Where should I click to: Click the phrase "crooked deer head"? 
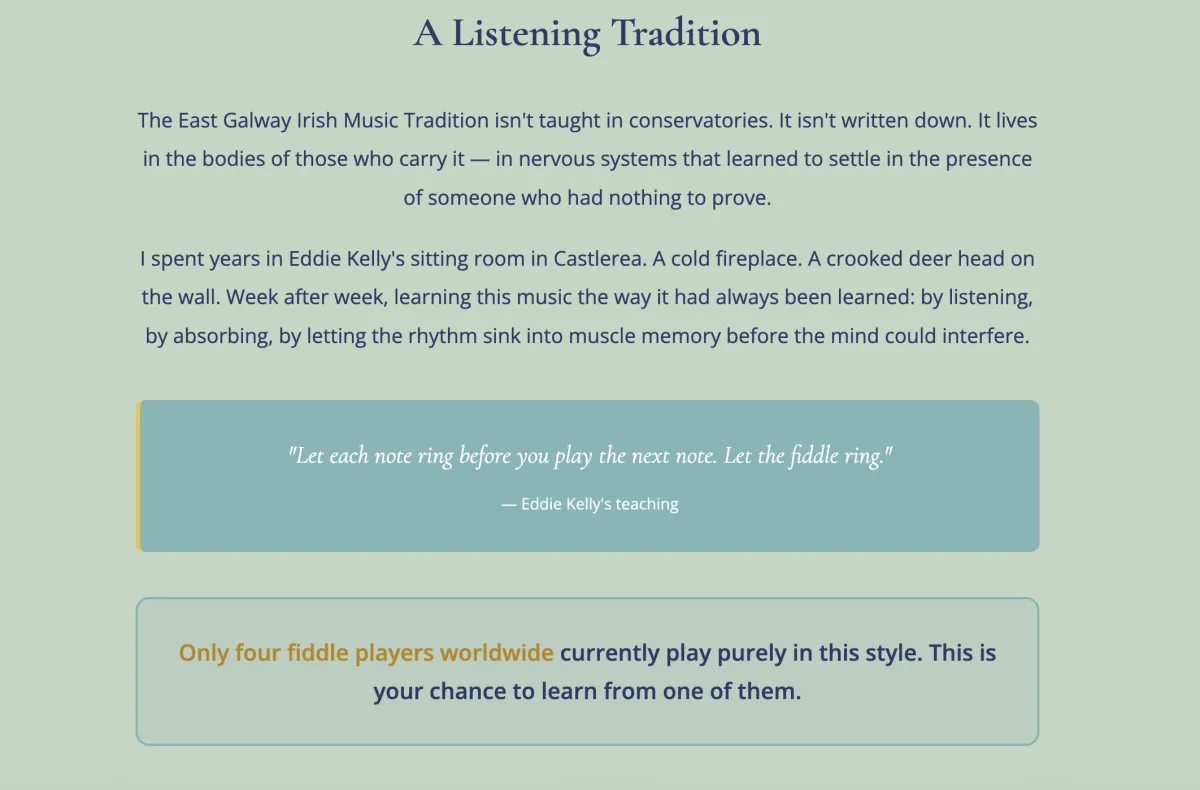tap(916, 259)
